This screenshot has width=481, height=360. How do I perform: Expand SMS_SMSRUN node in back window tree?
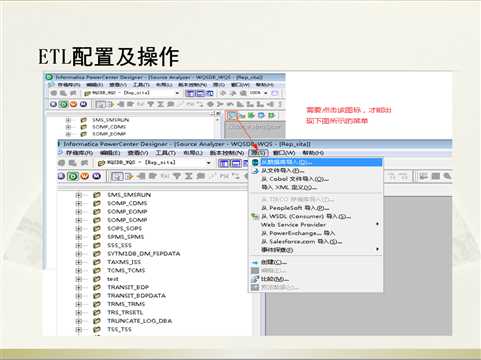[68, 120]
